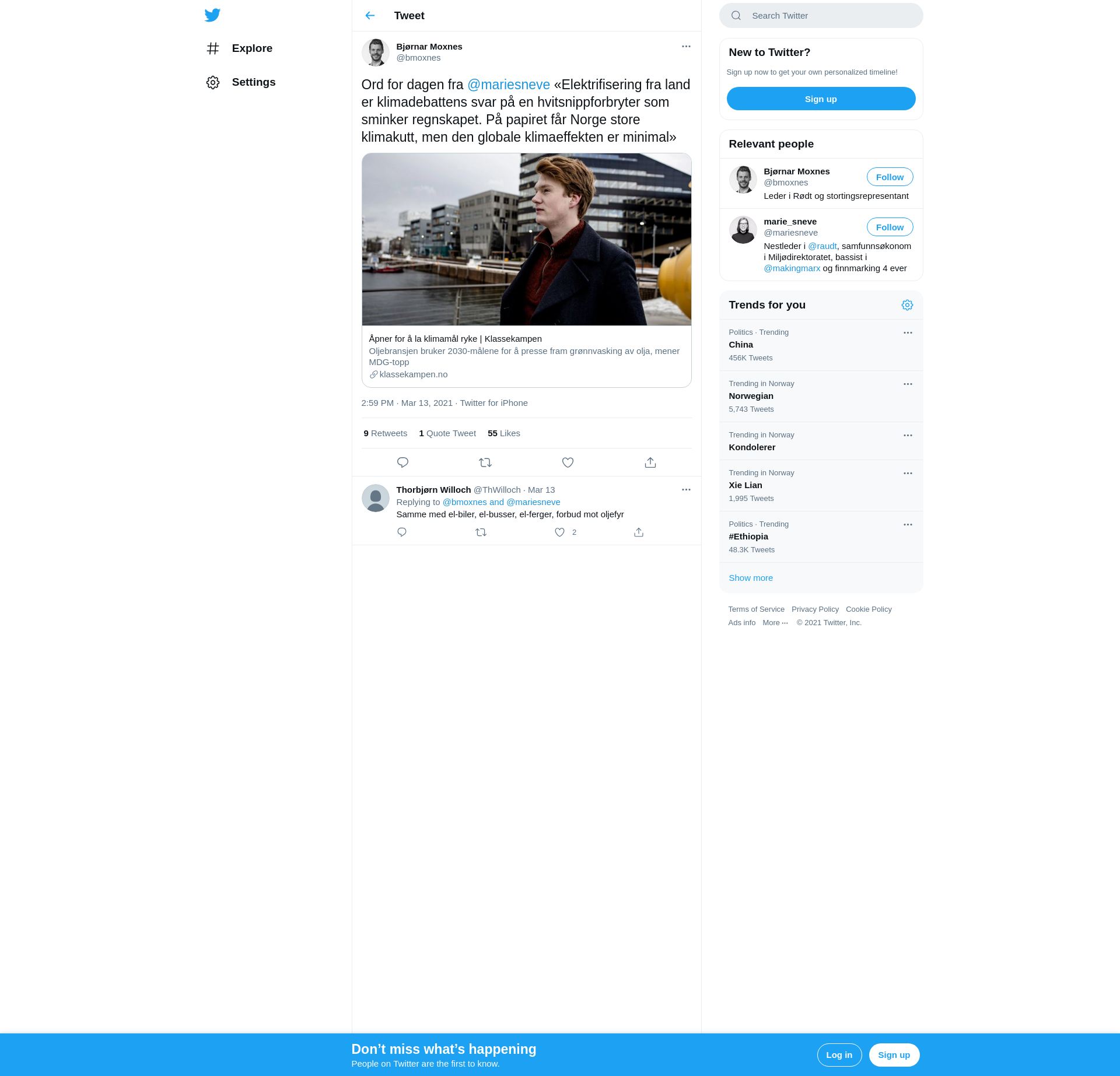Click the search magnifier icon
This screenshot has width=1120, height=1076.
pos(736,16)
